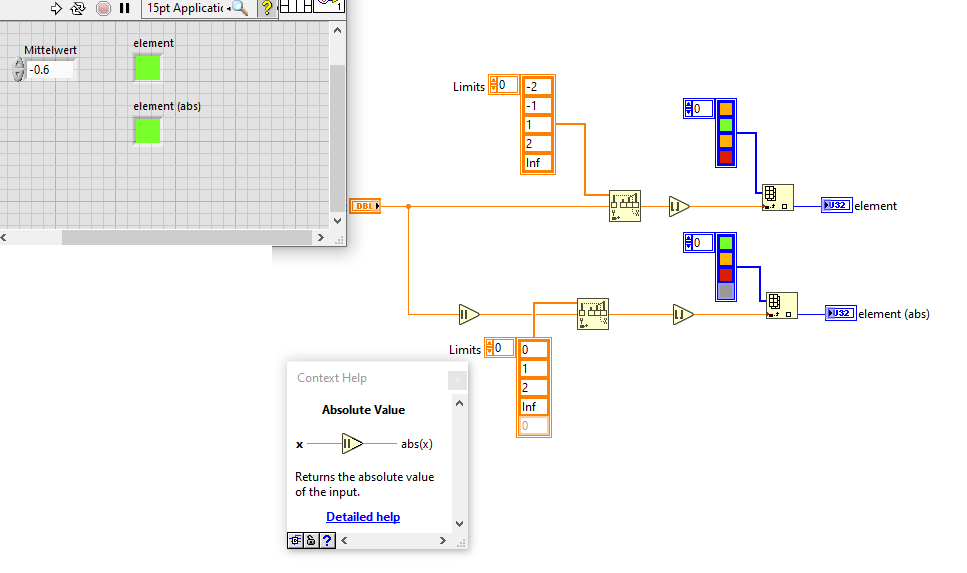Viewport: 967px width, 573px height.
Task: Context Help: horizontal scrollbar left arrow
Action: click(x=344, y=540)
